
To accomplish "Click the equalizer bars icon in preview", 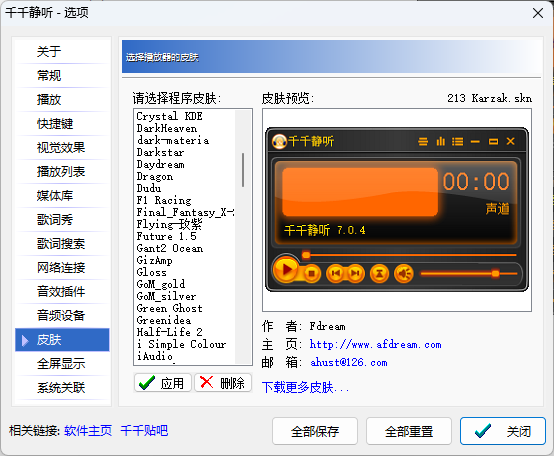I will [x=440, y=142].
